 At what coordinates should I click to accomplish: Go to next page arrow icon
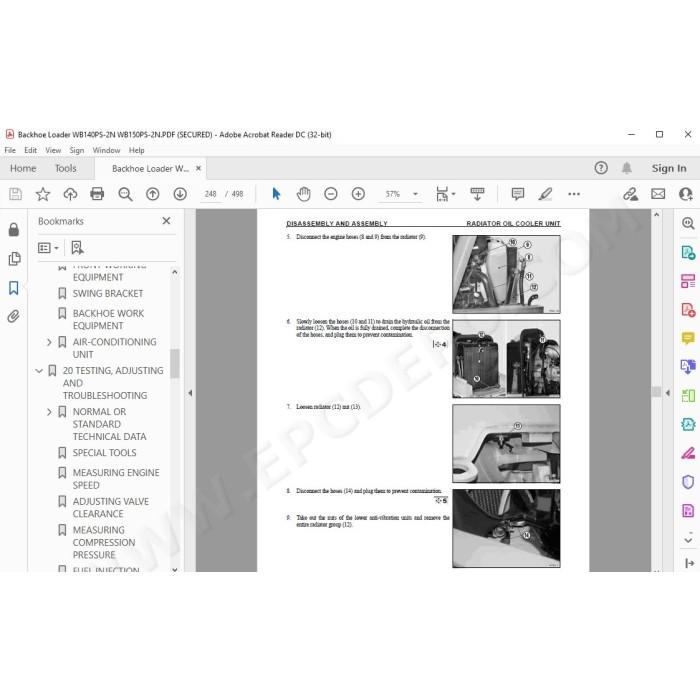tap(180, 194)
